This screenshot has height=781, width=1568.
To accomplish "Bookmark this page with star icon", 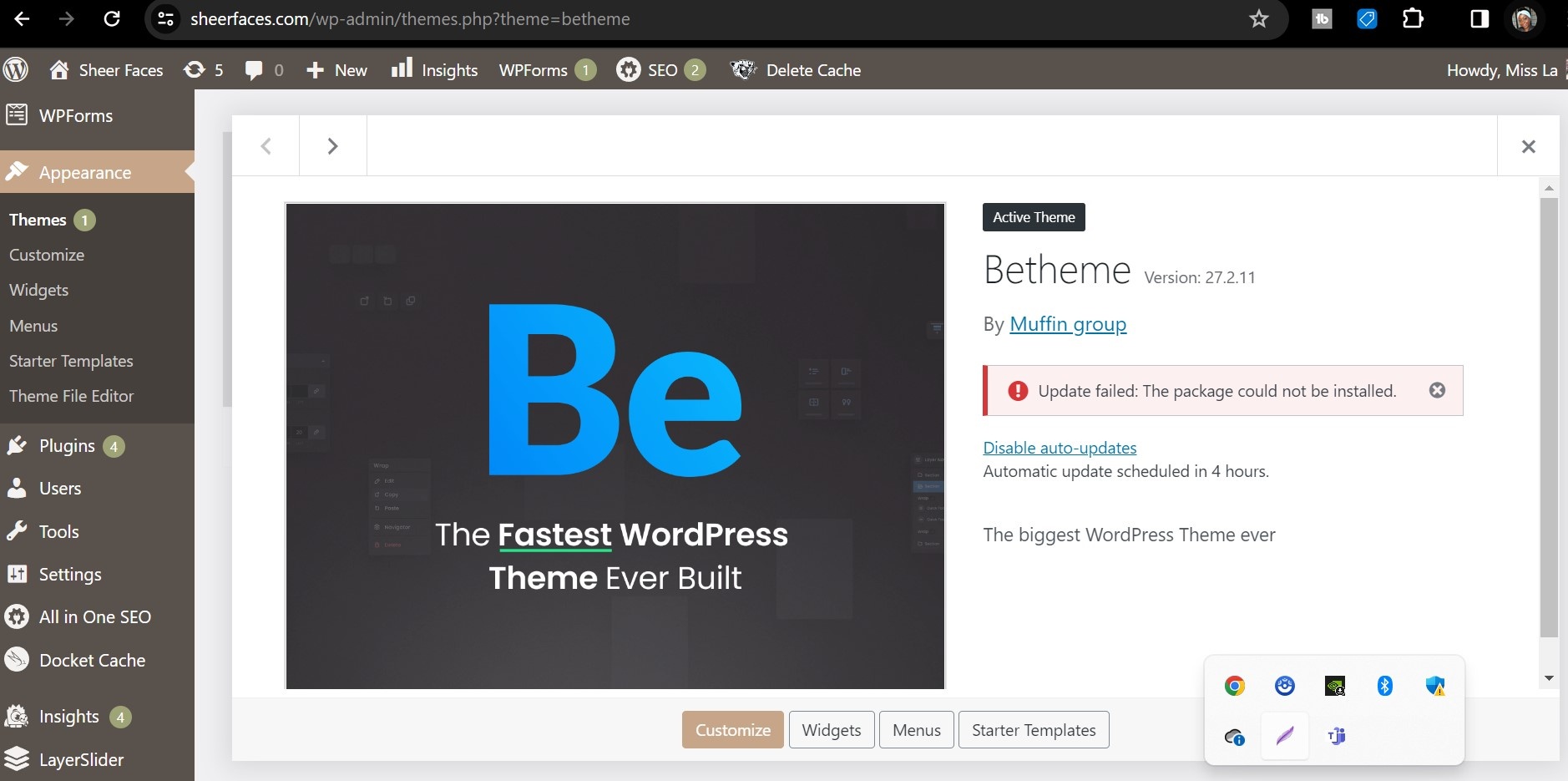I will [1259, 18].
